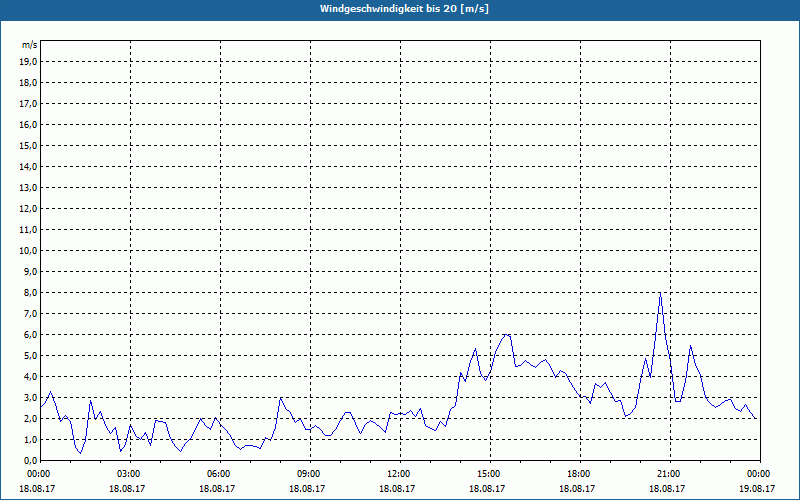Select the '7,0' y-axis label
Screen dimensions: 800x500
[x=31, y=314]
